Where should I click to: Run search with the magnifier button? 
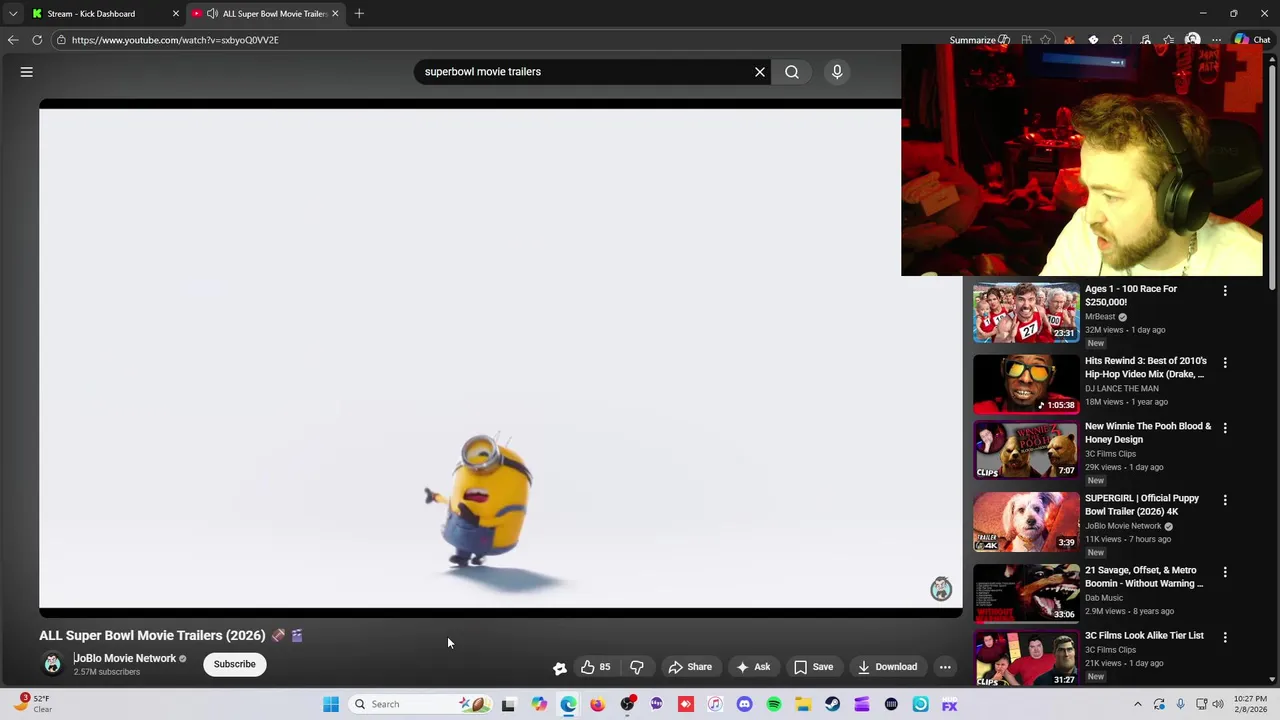click(x=792, y=72)
